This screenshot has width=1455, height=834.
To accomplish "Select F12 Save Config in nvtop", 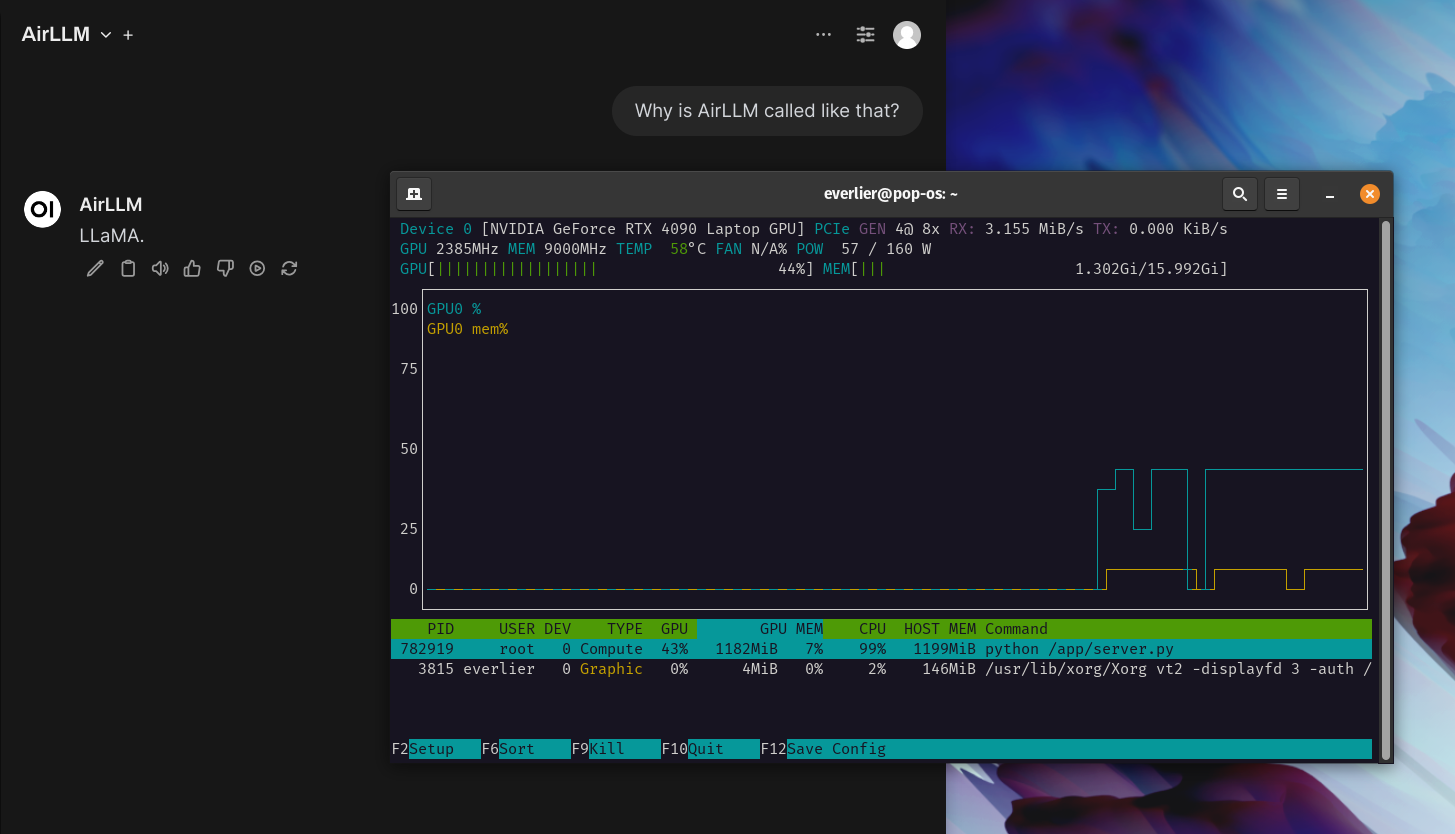I will (823, 749).
